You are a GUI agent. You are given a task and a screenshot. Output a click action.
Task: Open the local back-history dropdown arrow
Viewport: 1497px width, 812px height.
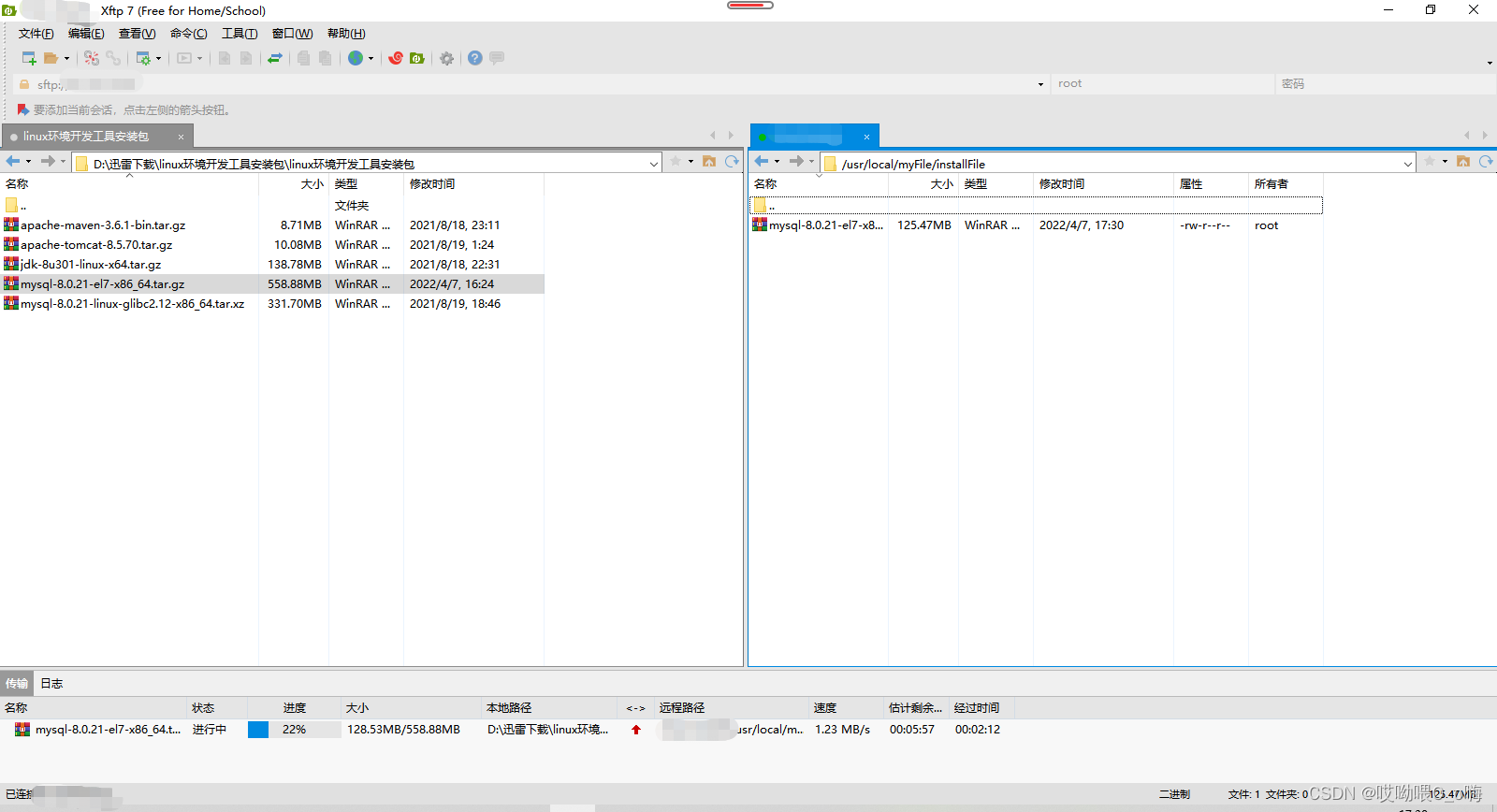(x=28, y=161)
